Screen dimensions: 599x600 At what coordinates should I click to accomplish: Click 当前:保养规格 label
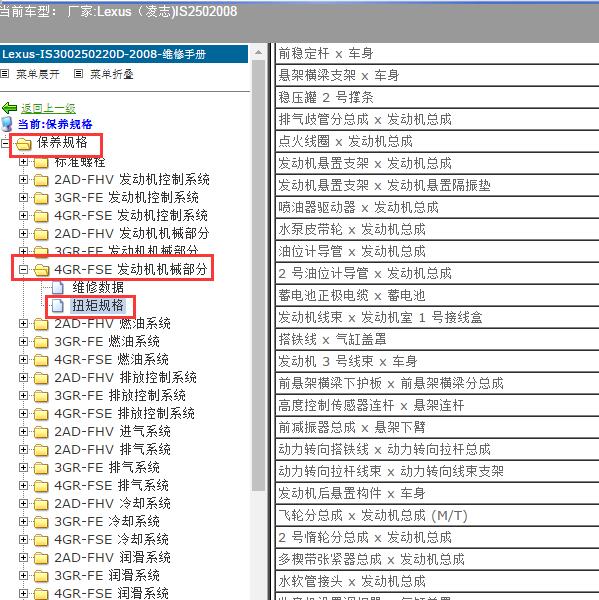[55, 124]
